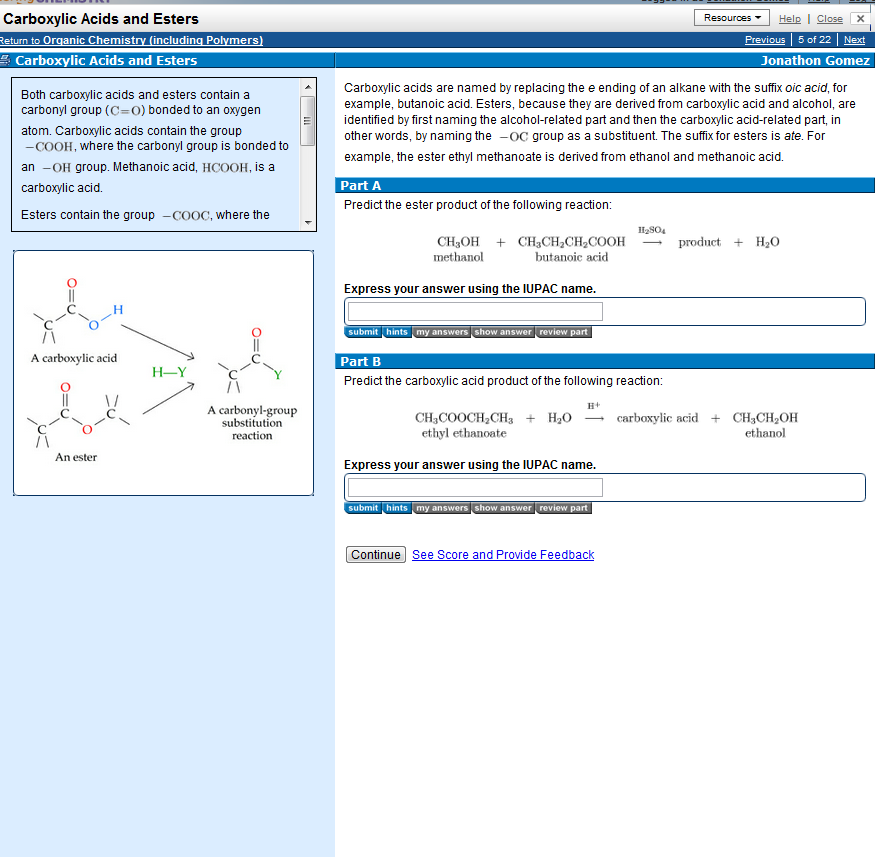View my answers for Part A
The image size is (875, 857).
[441, 331]
